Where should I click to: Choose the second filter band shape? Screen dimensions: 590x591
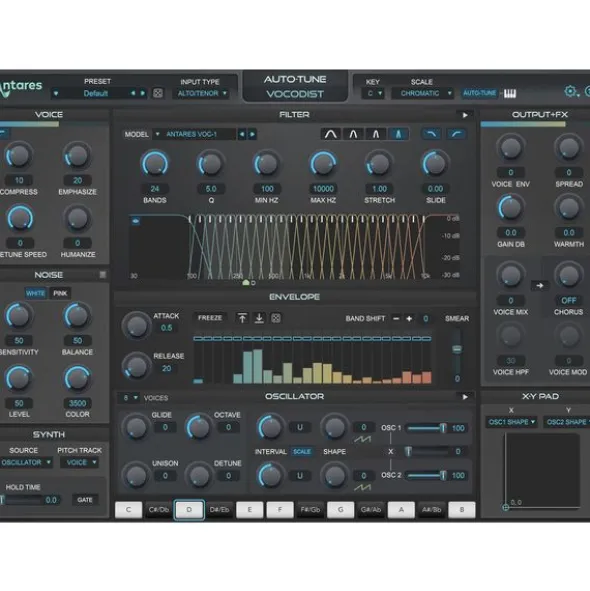(x=353, y=134)
